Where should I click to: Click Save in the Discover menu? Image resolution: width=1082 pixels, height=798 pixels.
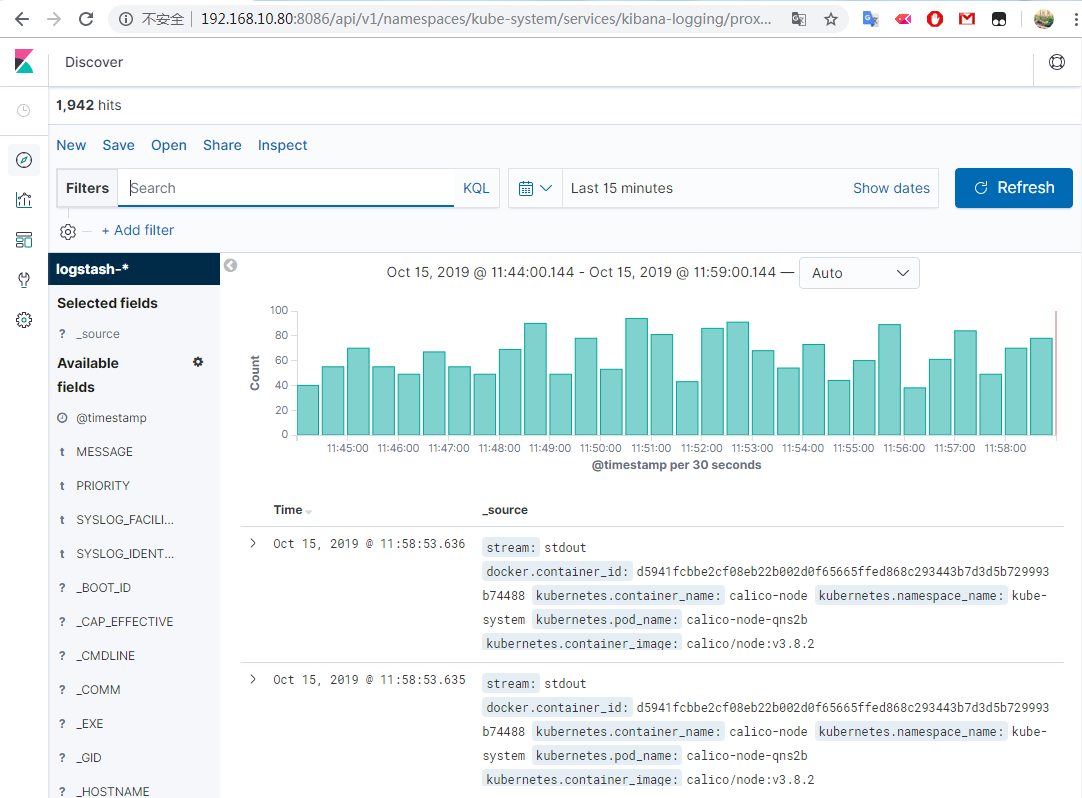(x=118, y=145)
